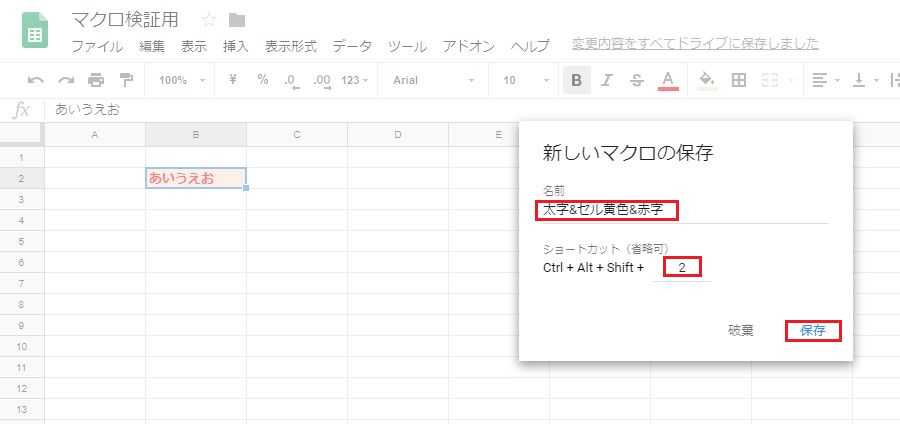Image resolution: width=900 pixels, height=424 pixels.
Task: Open the font size 10 dropdown
Action: pos(526,80)
